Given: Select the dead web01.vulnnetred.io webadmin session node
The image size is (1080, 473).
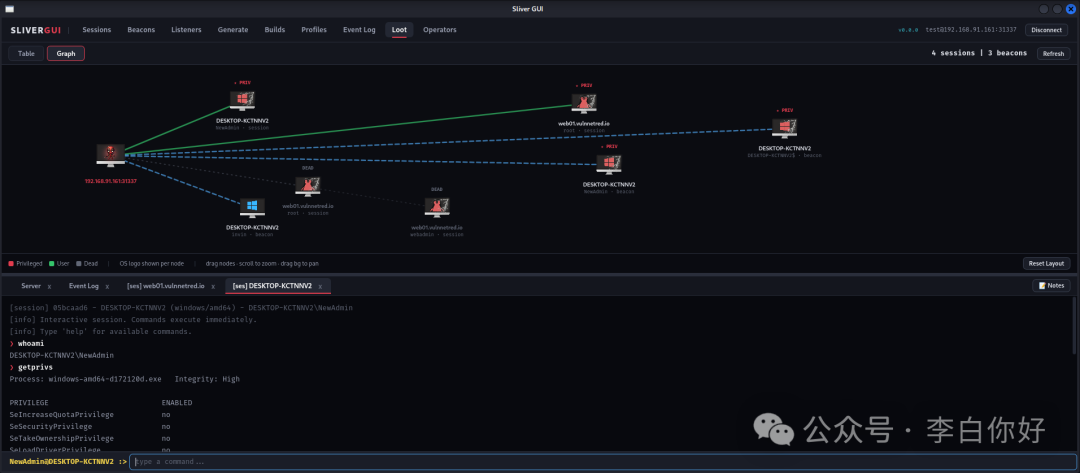Looking at the screenshot, I should click(437, 207).
